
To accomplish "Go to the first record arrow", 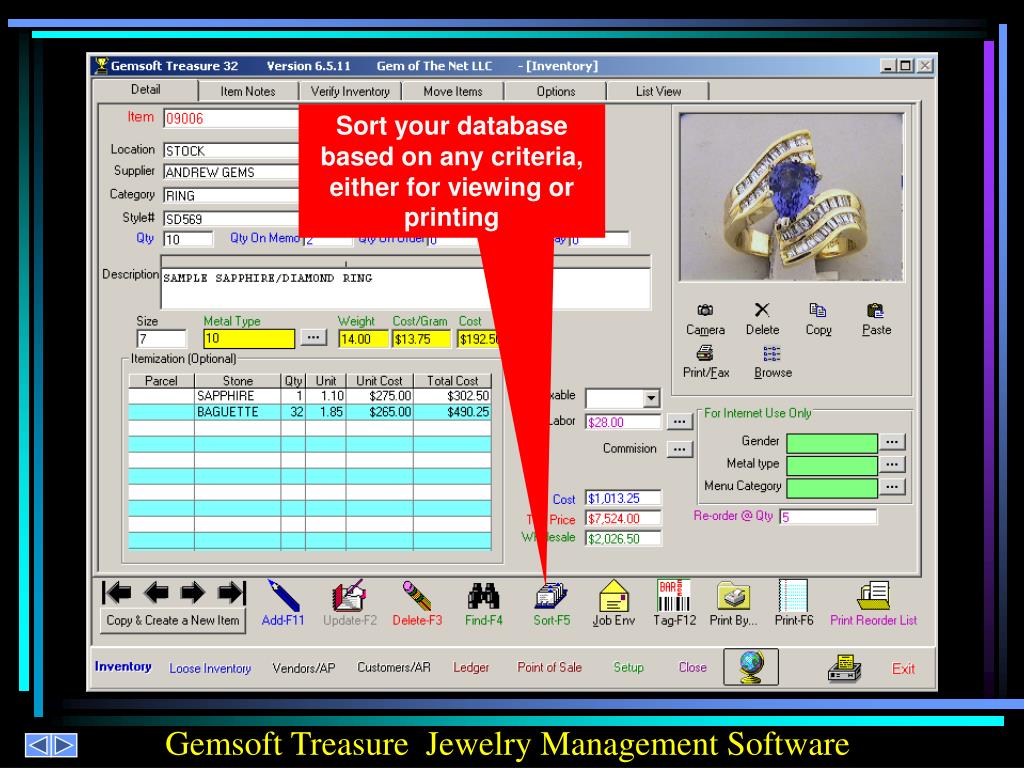I will coord(117,593).
